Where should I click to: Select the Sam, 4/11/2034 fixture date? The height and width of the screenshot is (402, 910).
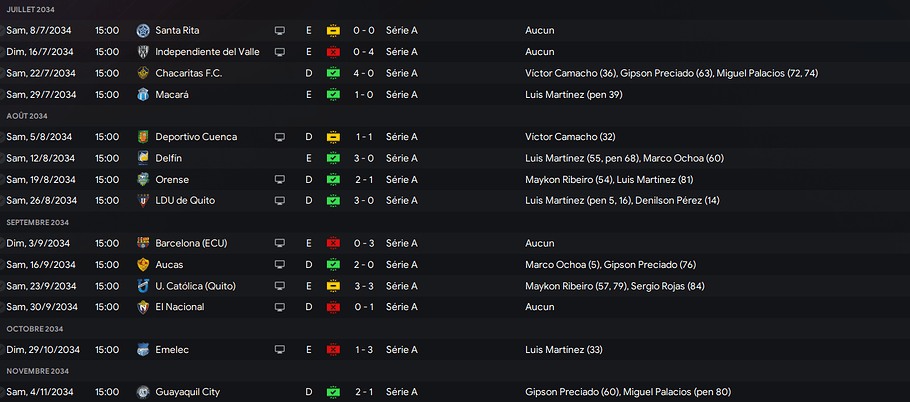tap(41, 392)
